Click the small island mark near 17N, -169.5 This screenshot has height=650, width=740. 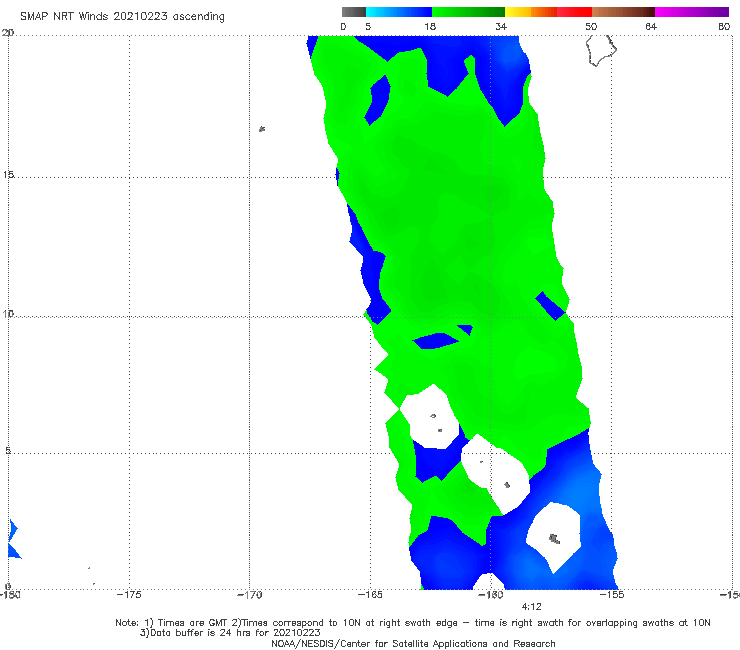pos(262,128)
